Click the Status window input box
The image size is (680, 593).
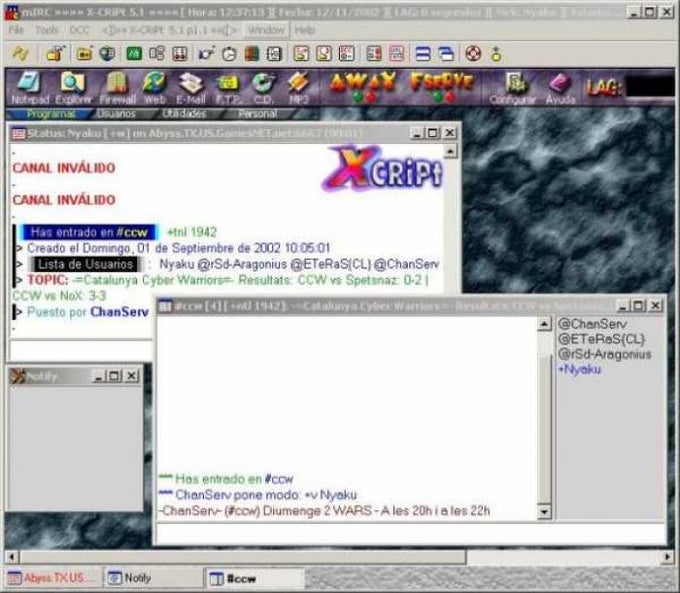click(82, 350)
